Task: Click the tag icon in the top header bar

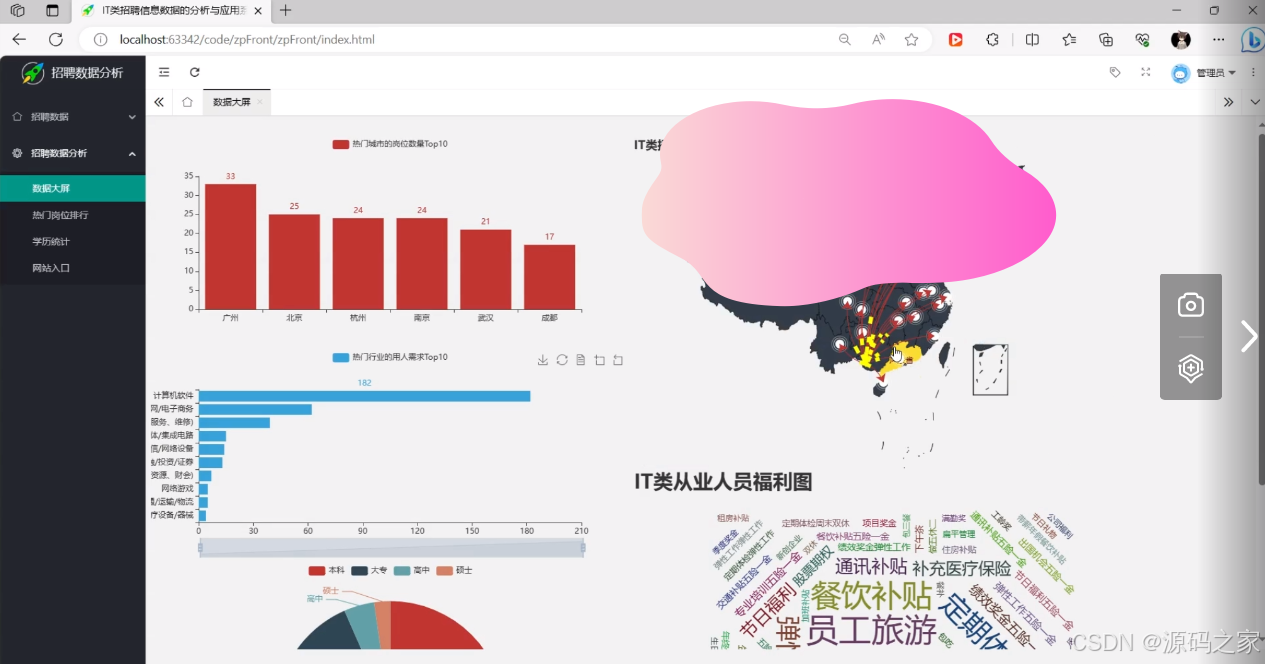Action: 1115,72
